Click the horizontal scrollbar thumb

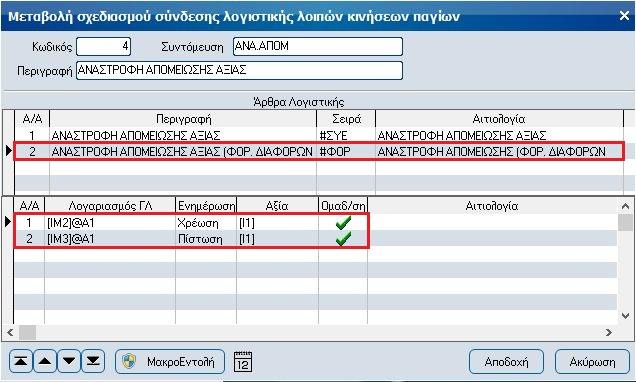pos(28,333)
